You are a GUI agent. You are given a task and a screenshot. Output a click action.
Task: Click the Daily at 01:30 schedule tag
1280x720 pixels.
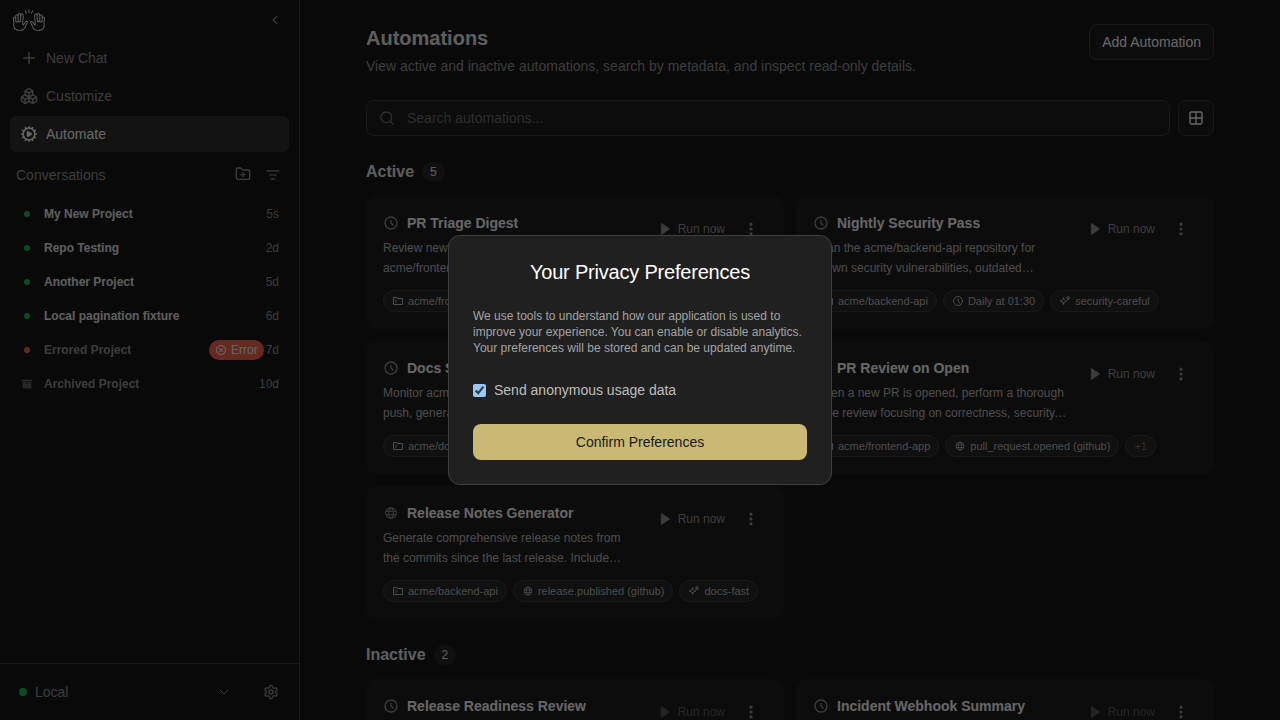coord(994,301)
